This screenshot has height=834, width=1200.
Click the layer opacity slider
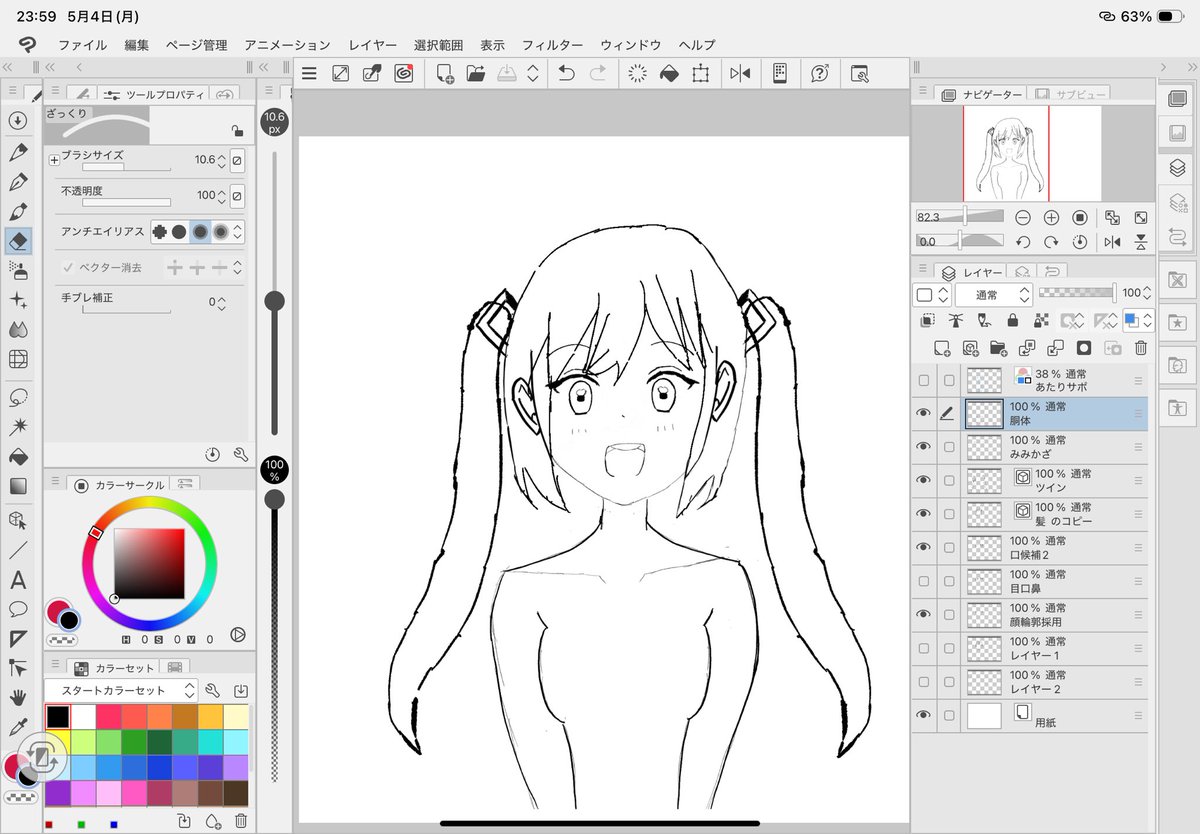coord(1077,293)
